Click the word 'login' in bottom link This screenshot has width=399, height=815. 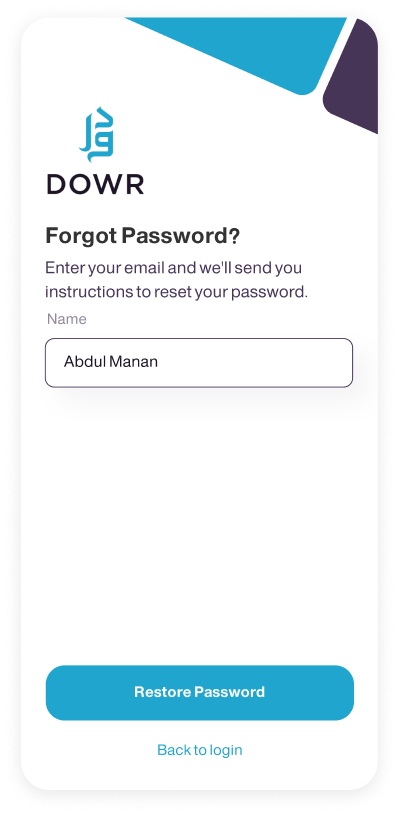coord(226,751)
